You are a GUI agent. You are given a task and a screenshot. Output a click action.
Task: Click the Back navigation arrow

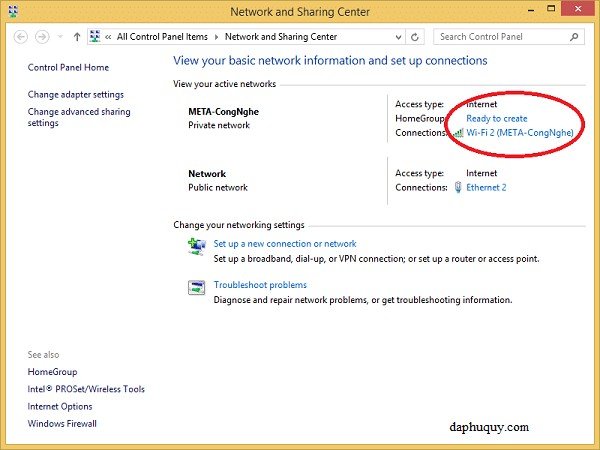[x=21, y=37]
